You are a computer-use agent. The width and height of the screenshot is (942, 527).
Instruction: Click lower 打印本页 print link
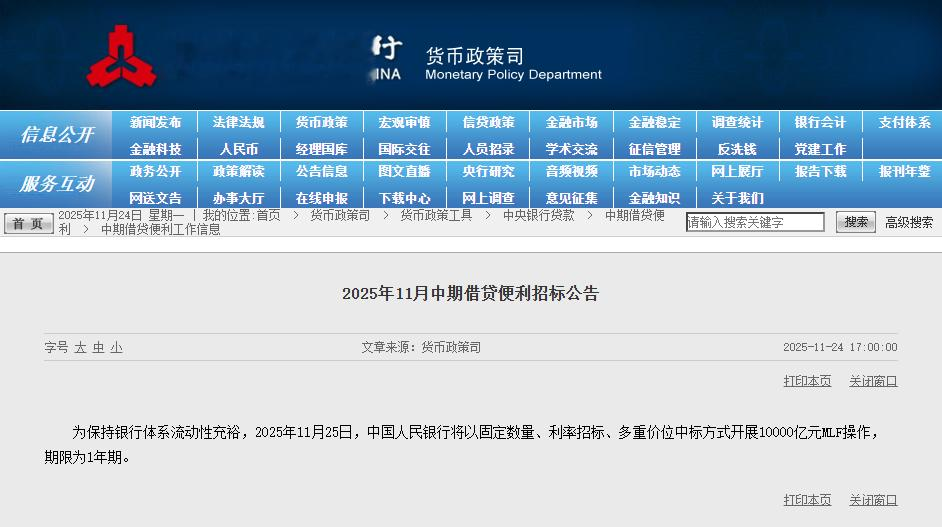807,500
